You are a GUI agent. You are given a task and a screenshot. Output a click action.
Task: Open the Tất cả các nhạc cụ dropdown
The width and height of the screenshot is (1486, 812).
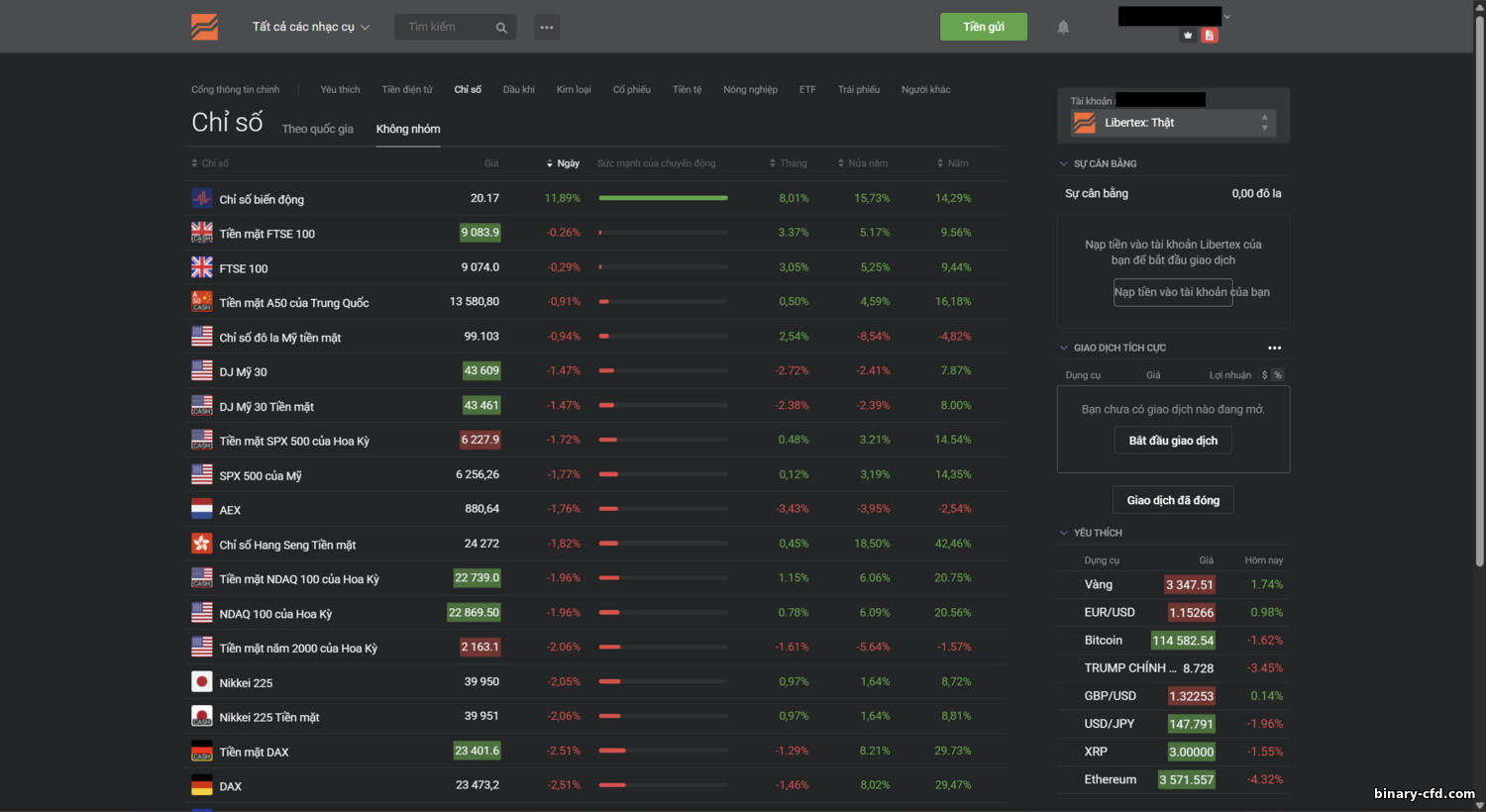(x=310, y=27)
